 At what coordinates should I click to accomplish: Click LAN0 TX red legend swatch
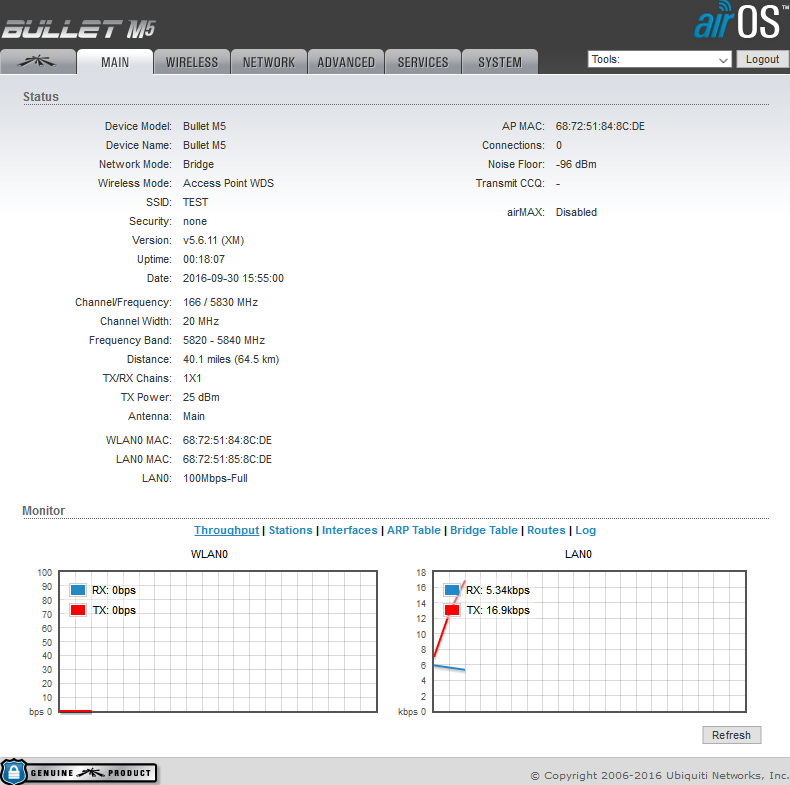(452, 610)
